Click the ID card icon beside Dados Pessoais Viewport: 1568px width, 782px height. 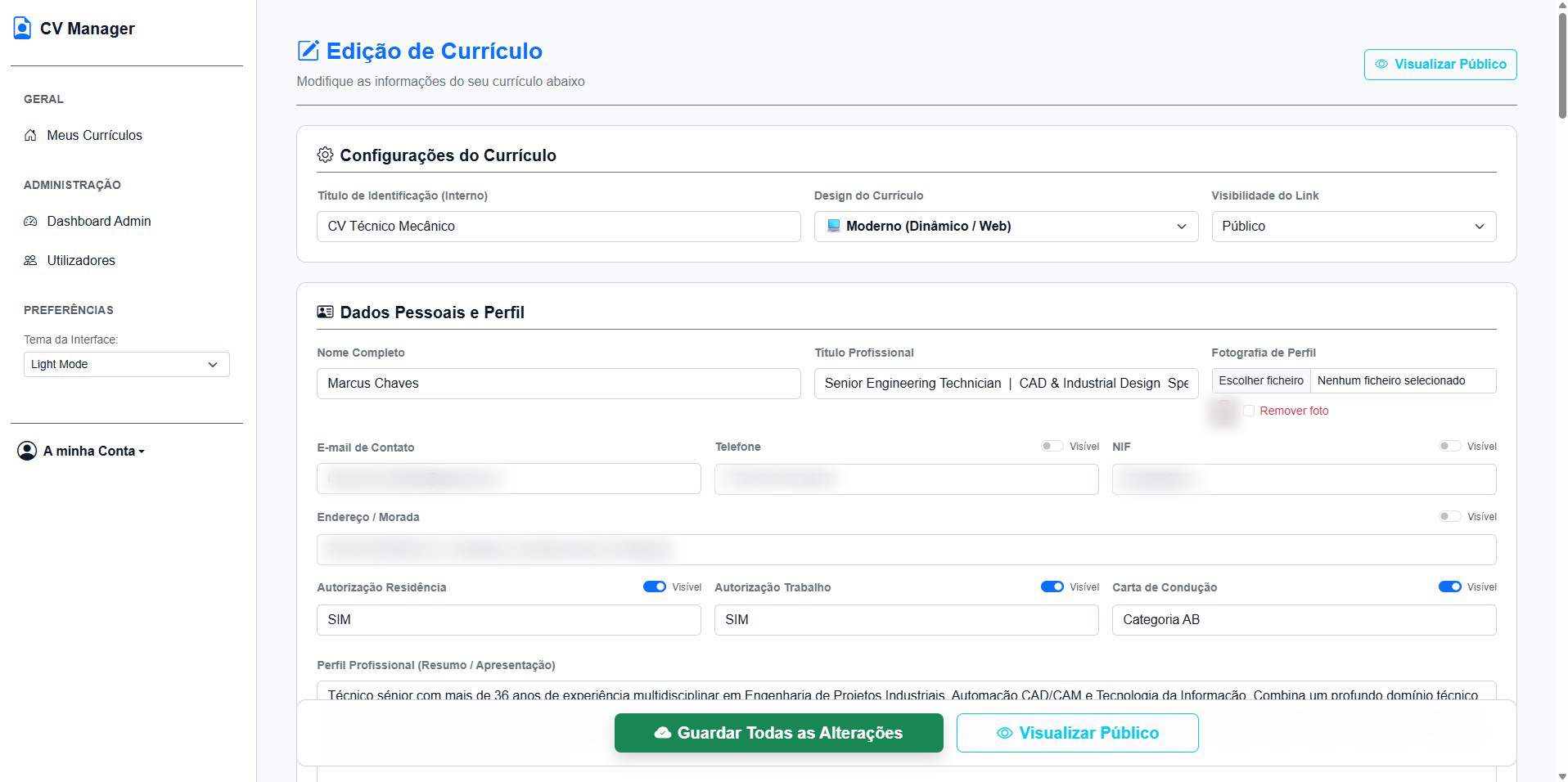[325, 312]
